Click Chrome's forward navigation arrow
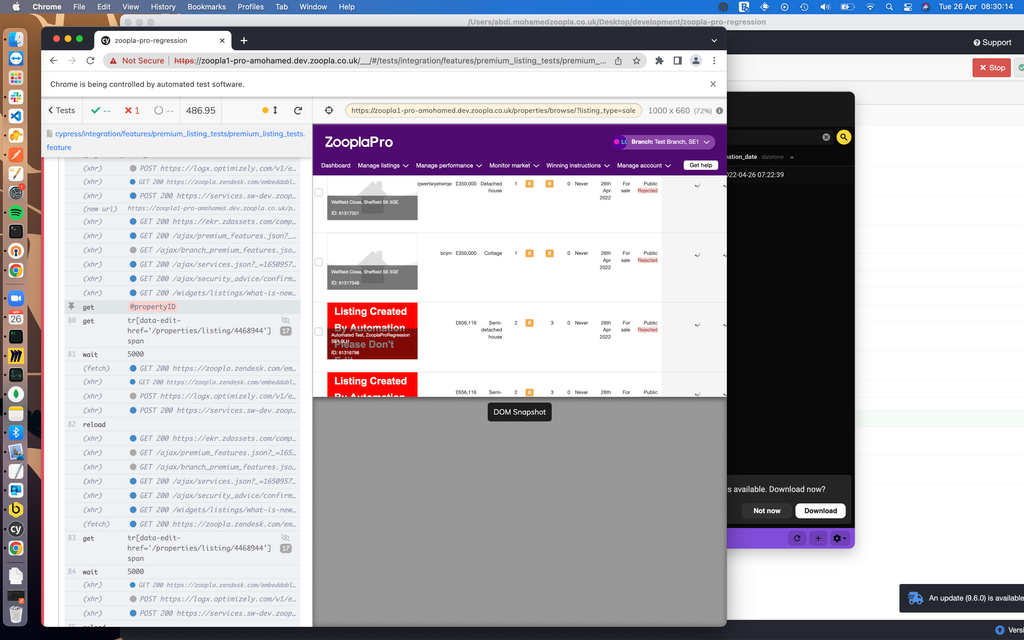Screen dimensions: 1024x640 (72, 61)
